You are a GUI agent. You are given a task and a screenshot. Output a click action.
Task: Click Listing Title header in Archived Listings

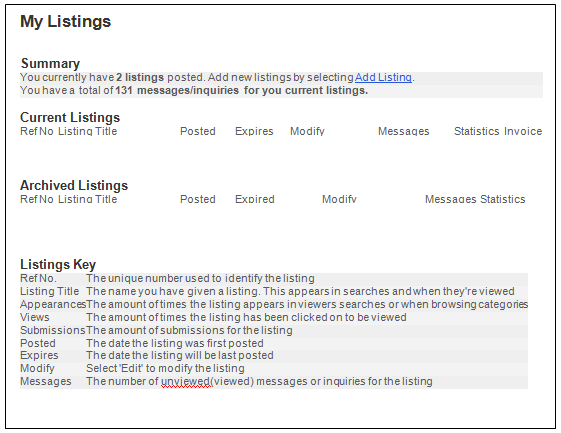[88, 199]
